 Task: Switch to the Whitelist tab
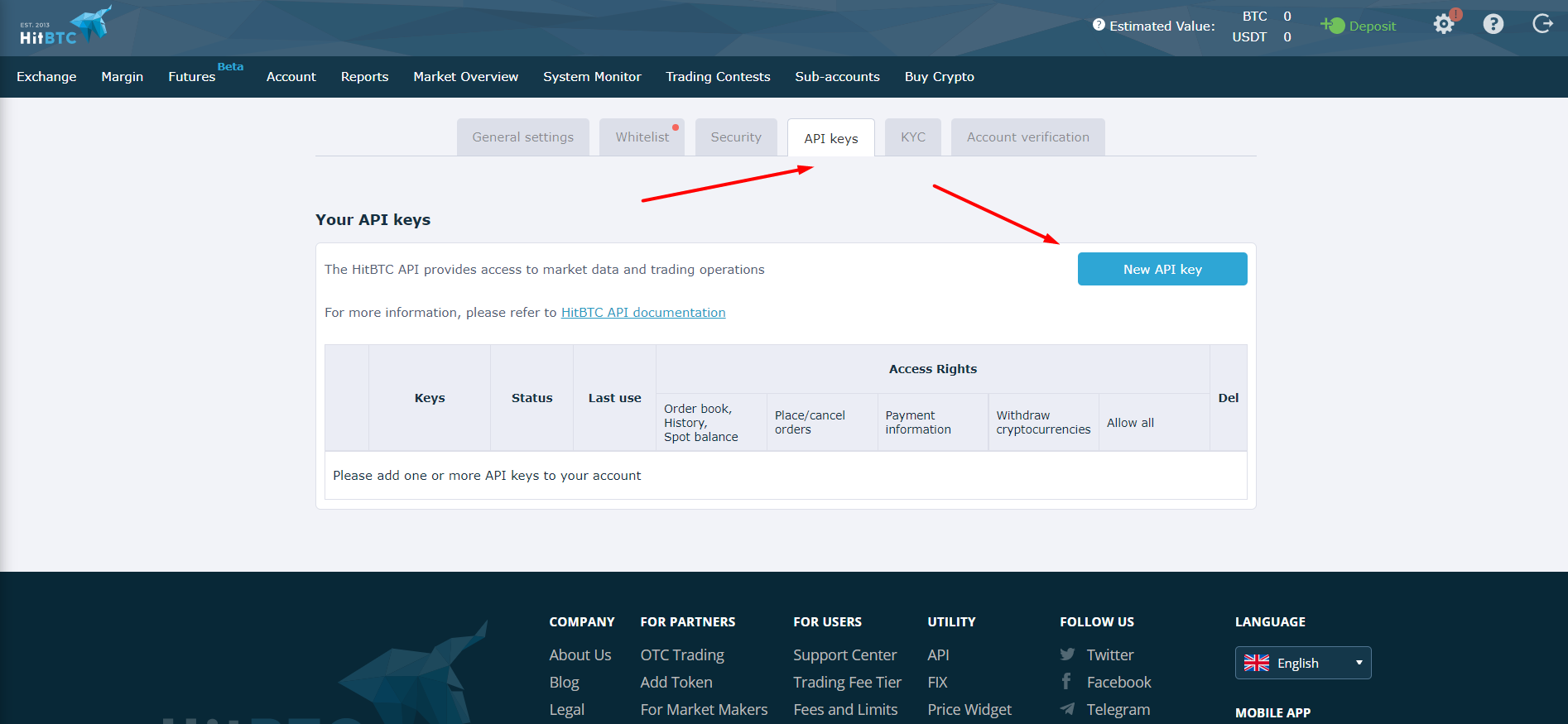coord(642,137)
